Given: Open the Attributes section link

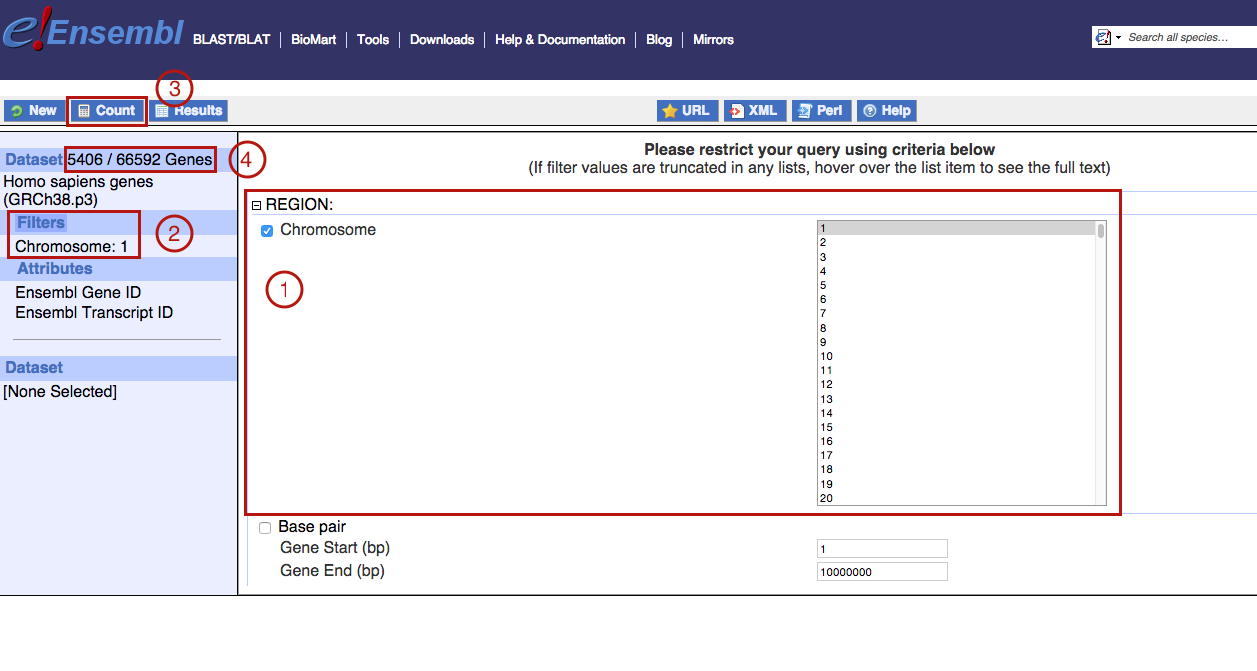Looking at the screenshot, I should click(x=55, y=269).
